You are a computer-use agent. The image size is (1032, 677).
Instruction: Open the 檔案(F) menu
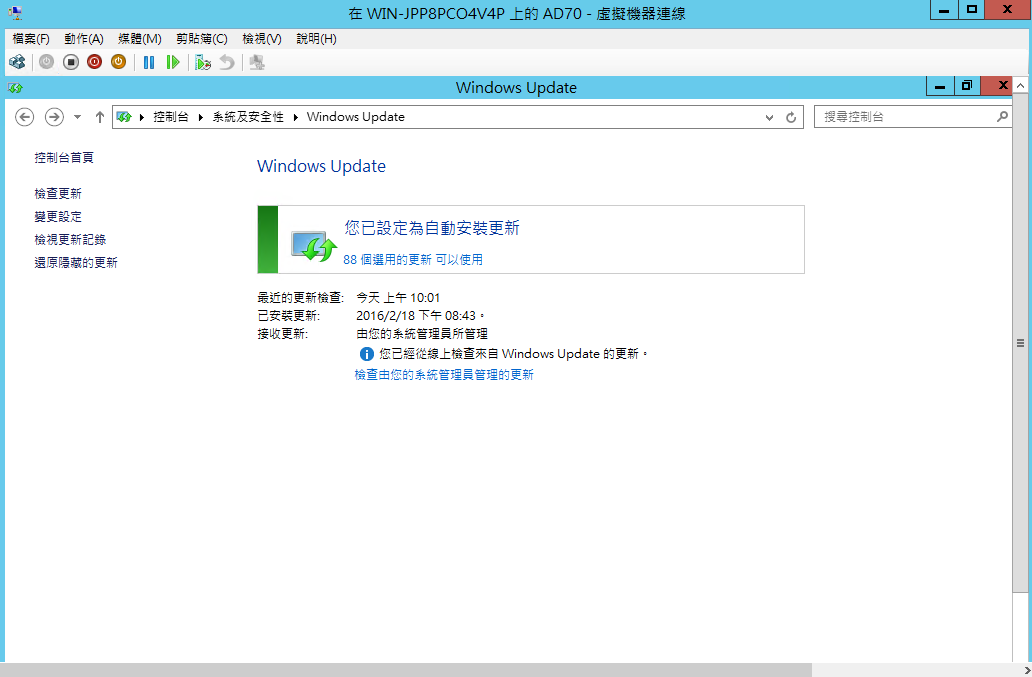coord(31,39)
